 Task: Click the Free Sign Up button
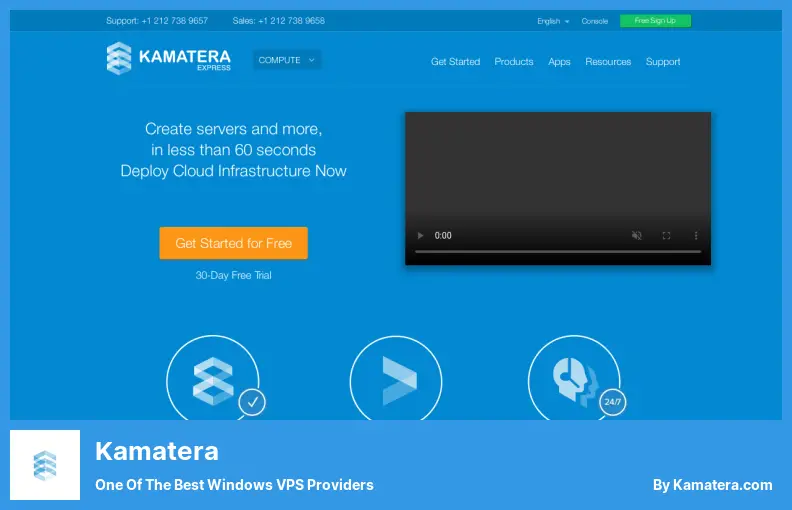(655, 21)
